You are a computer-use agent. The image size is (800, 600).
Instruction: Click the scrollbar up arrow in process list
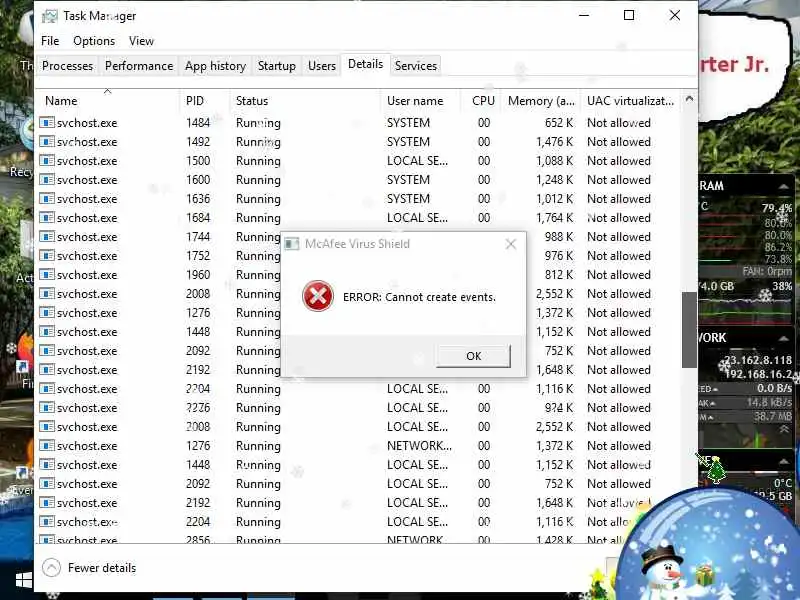(x=689, y=99)
